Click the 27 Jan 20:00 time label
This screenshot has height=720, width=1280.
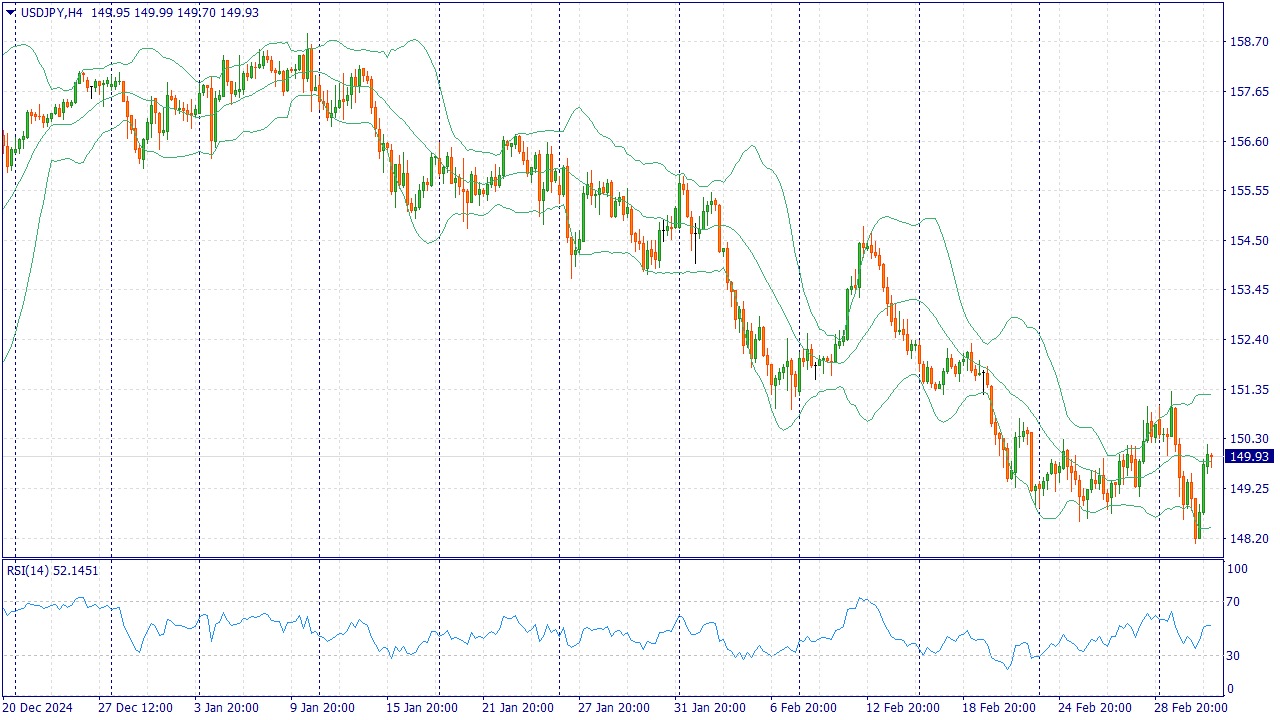(613, 708)
